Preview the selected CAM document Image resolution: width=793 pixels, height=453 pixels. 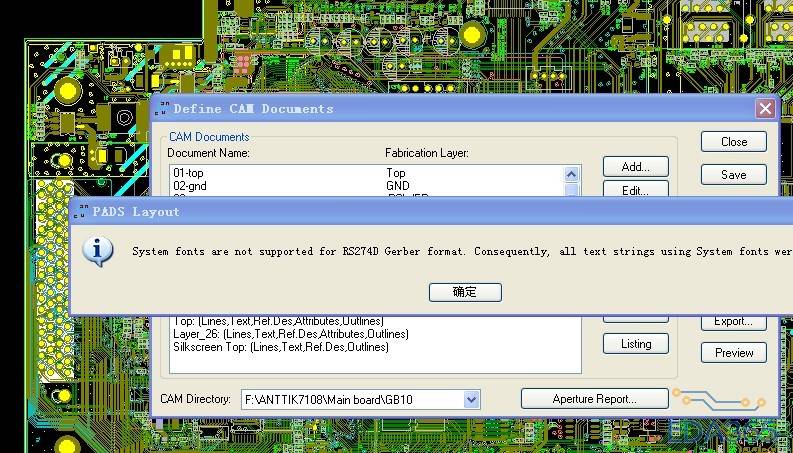pyautogui.click(x=733, y=353)
